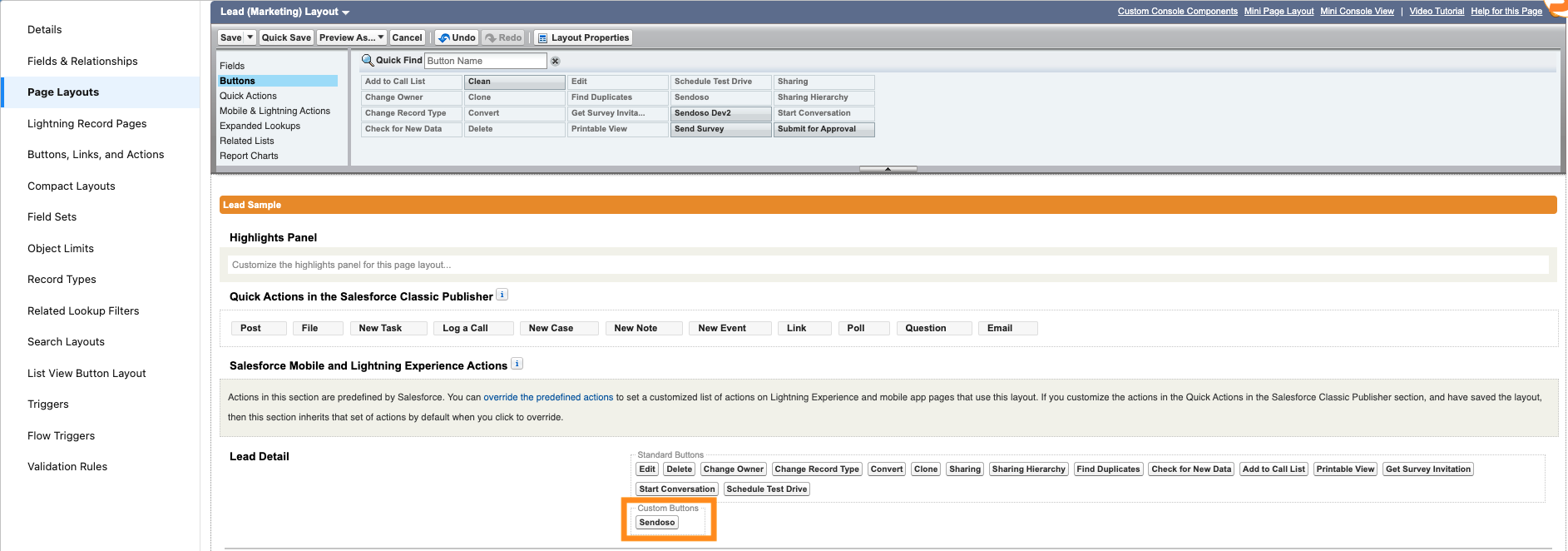Select Fields in the palette list
The width and height of the screenshot is (1568, 551).
(x=232, y=66)
